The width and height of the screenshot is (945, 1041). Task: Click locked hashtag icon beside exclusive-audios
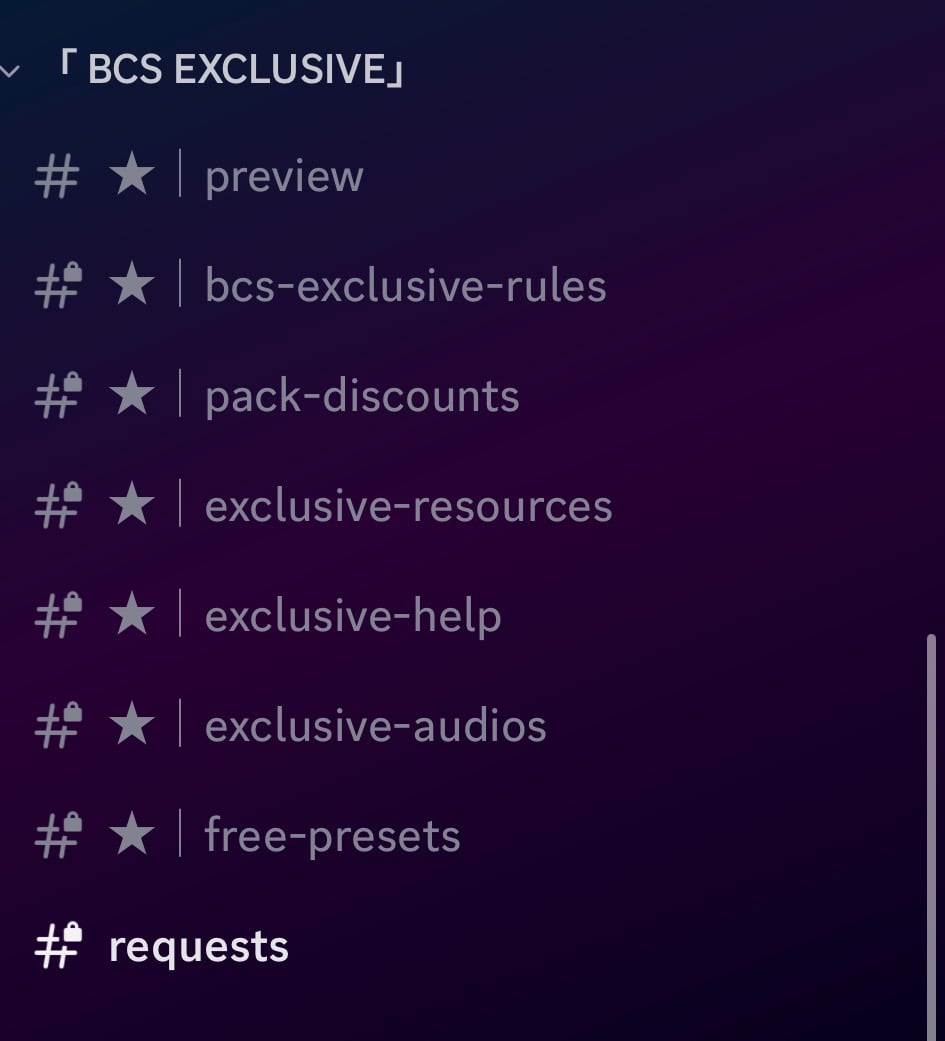click(58, 727)
